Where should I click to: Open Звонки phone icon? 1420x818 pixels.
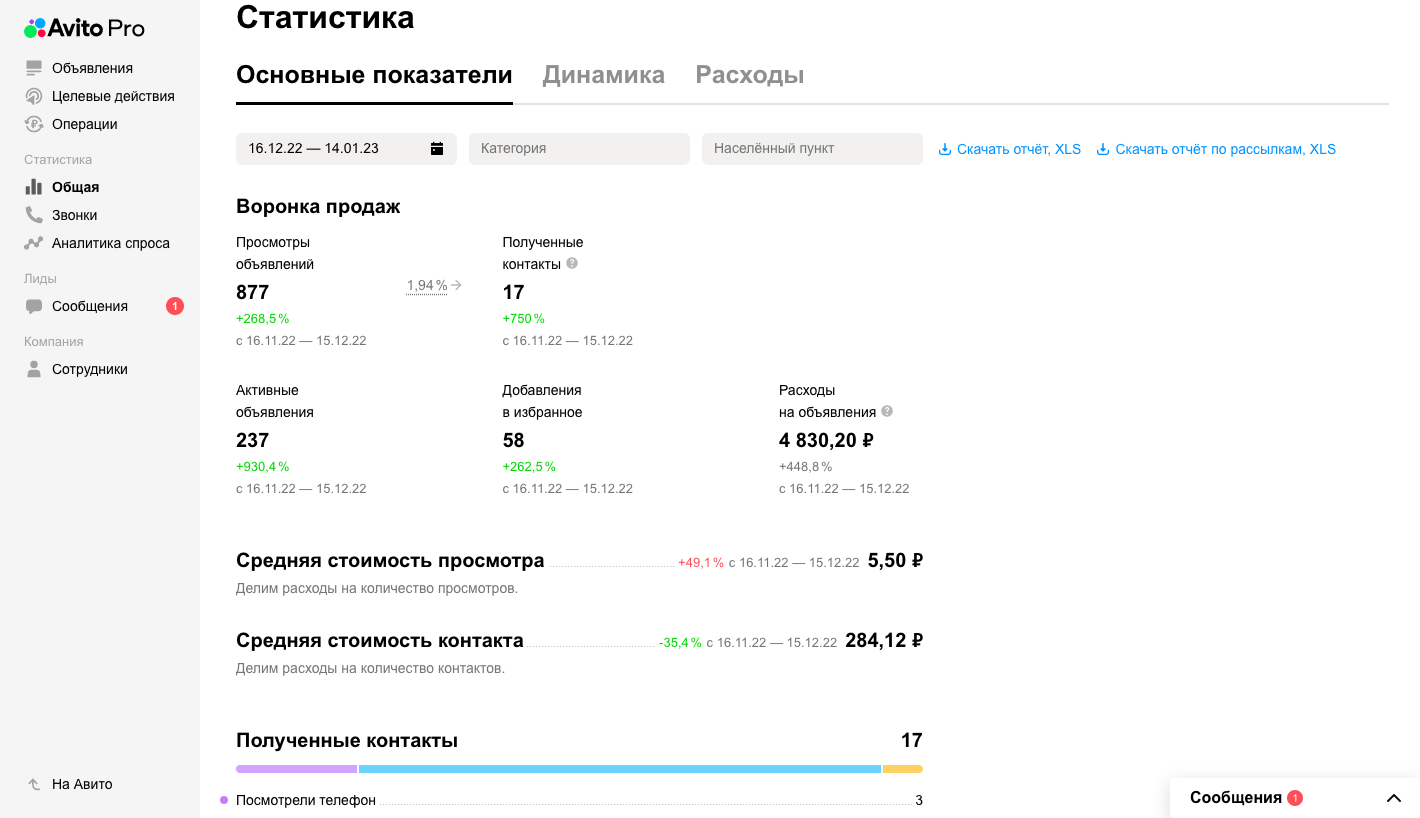click(x=34, y=215)
